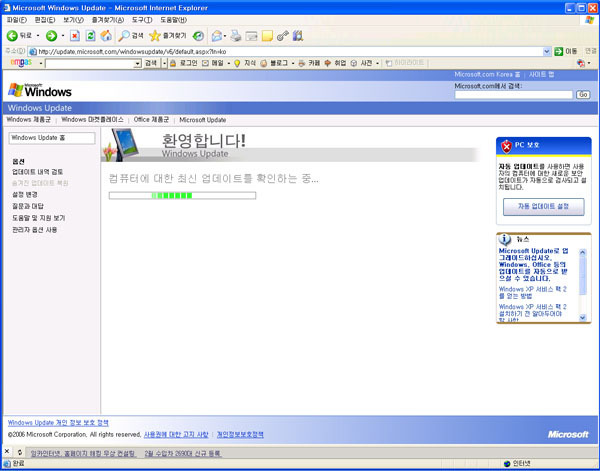Open the 파일(F) menu
Screen dimensions: 600x471
coord(16,20)
